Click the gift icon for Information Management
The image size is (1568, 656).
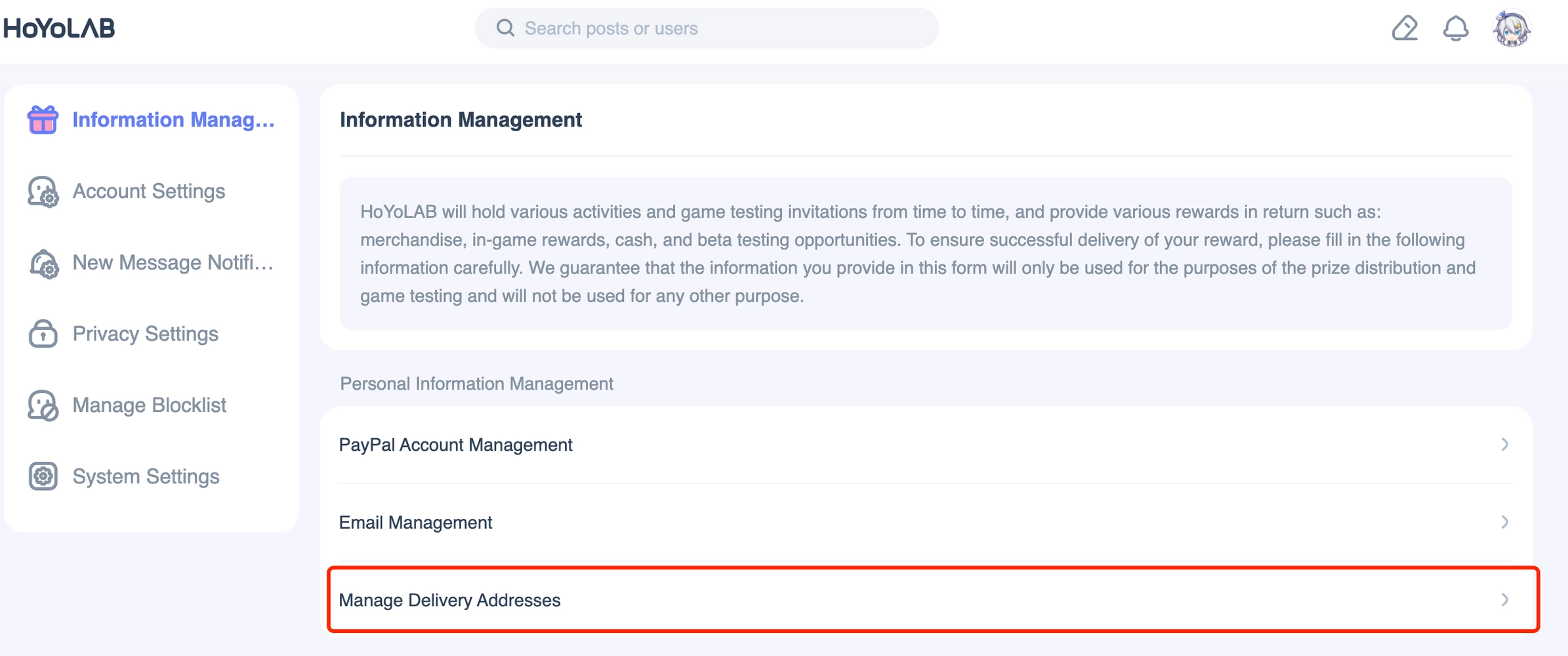(x=43, y=120)
